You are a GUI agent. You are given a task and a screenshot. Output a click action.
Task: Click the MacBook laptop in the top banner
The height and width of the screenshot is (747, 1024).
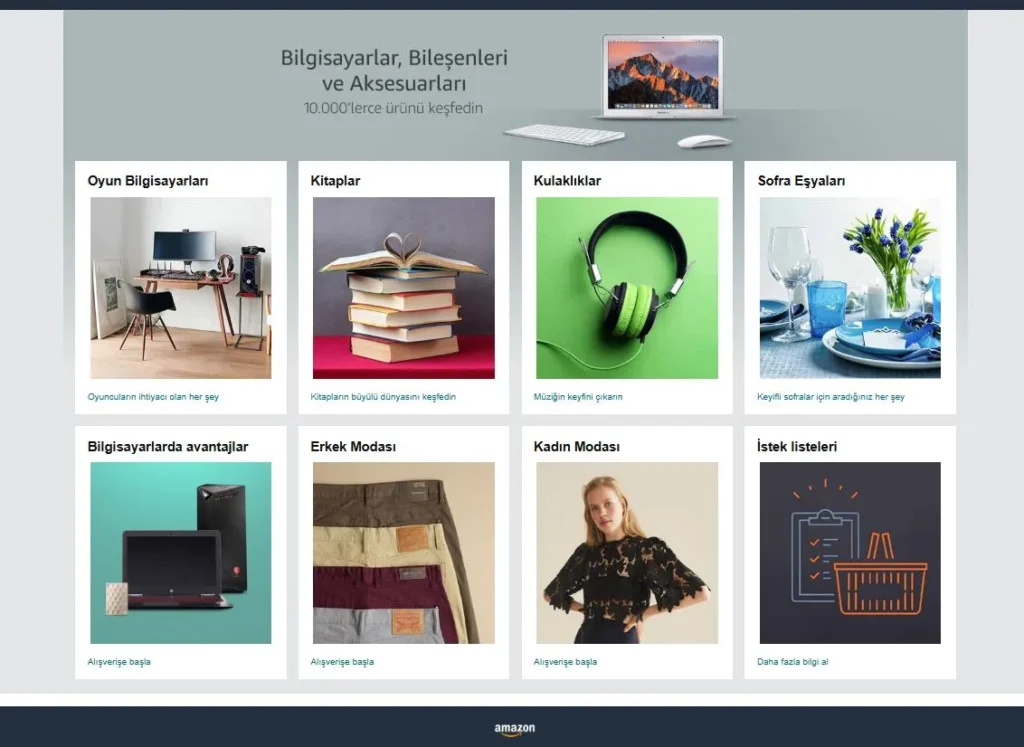(662, 76)
